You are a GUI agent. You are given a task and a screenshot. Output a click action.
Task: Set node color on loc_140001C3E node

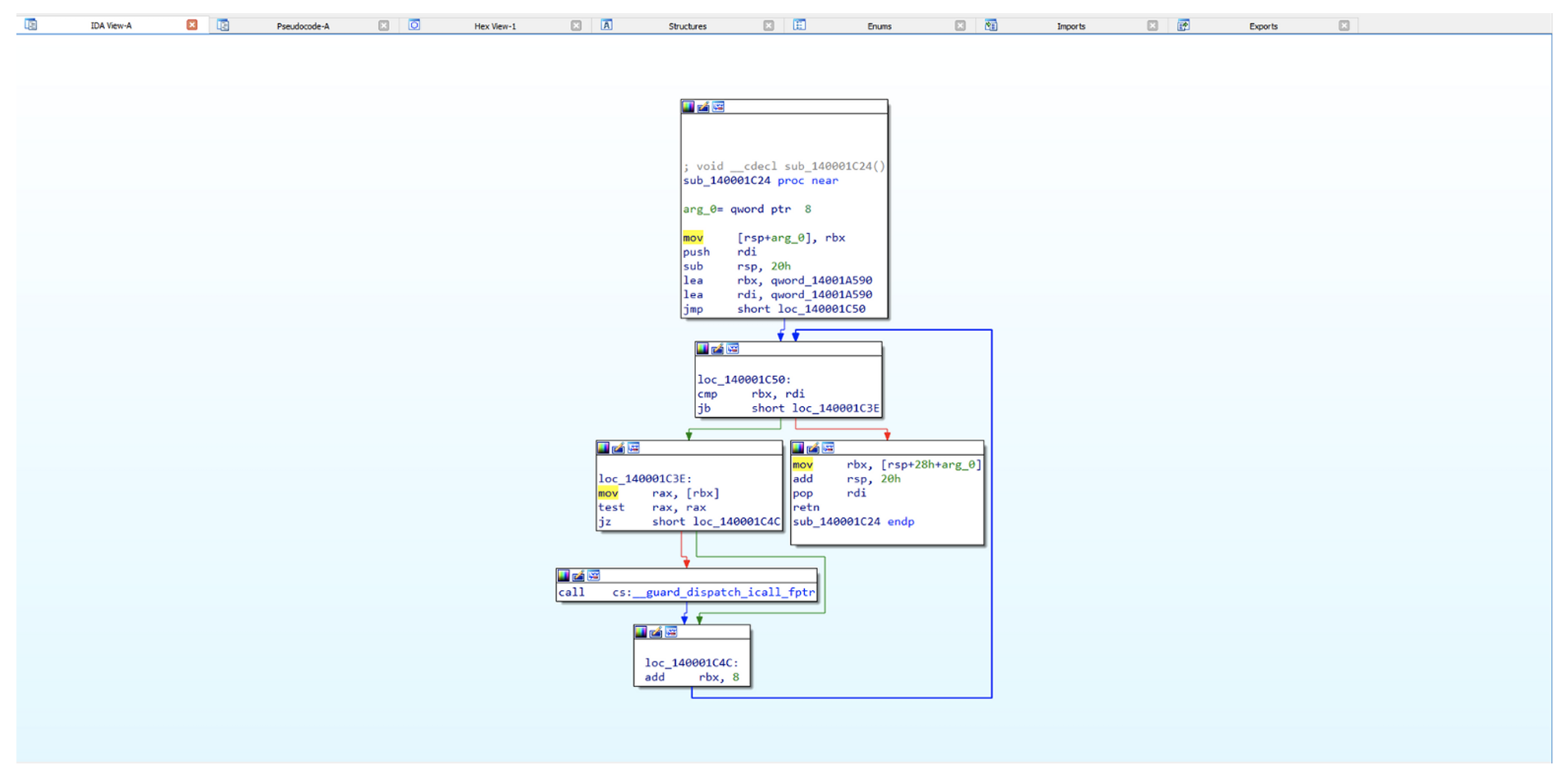click(603, 448)
